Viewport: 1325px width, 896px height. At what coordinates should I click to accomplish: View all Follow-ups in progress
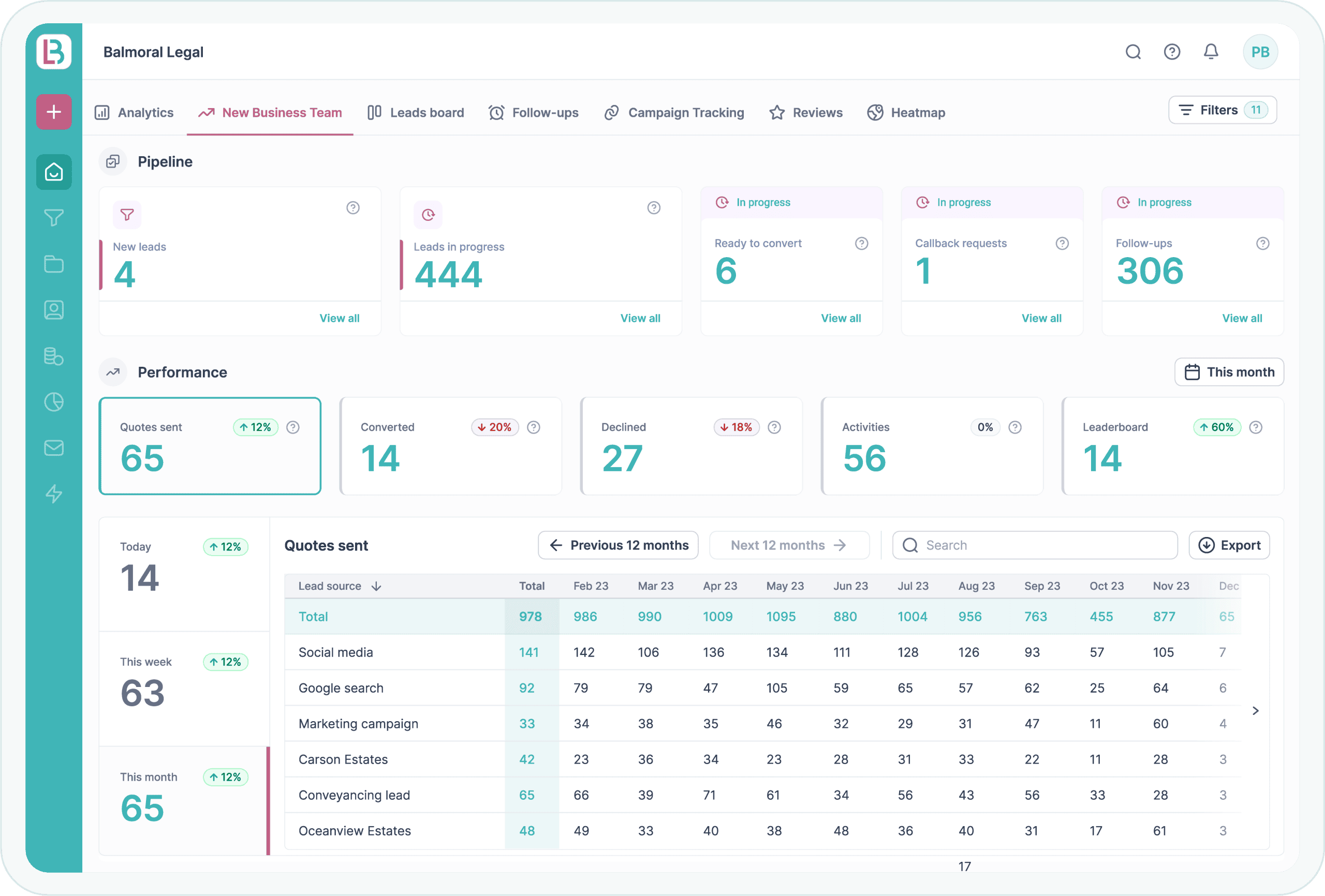(x=1242, y=318)
